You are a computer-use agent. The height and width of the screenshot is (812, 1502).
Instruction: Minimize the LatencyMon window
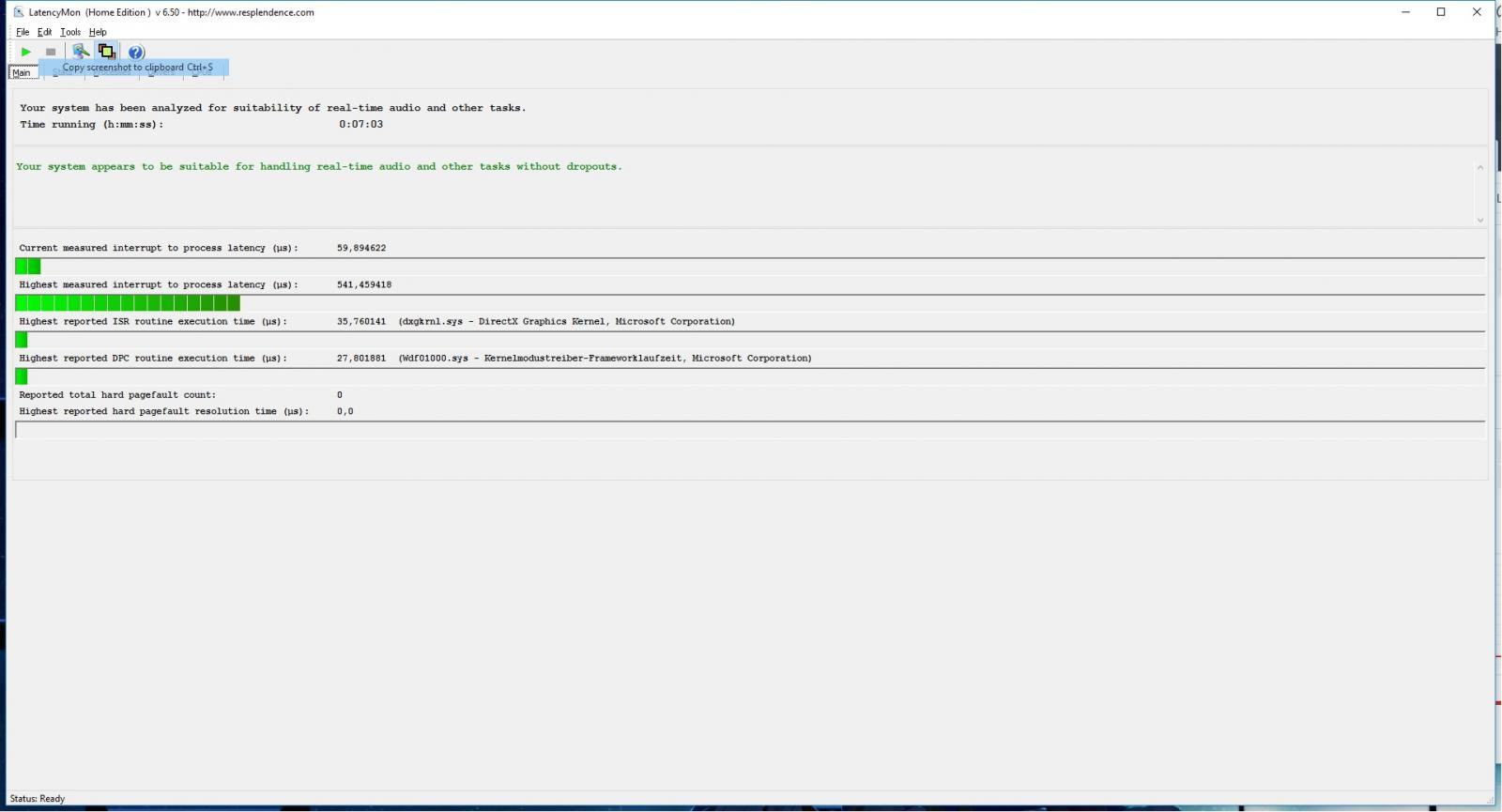click(x=1406, y=12)
